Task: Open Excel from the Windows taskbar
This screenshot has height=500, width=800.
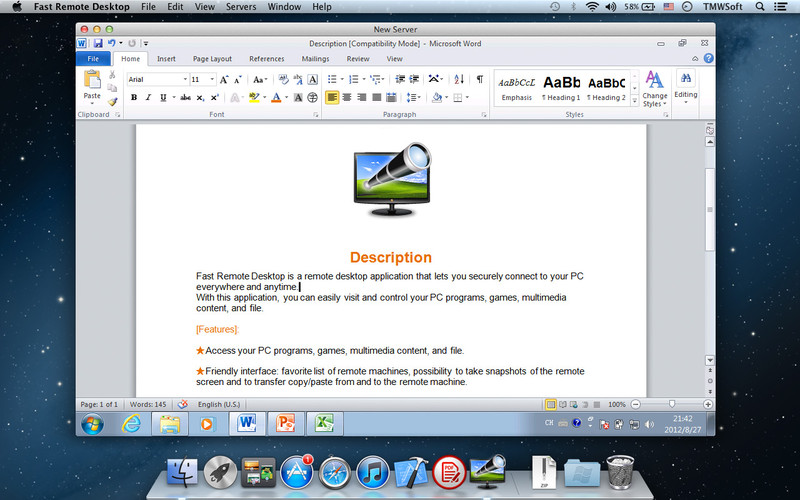Action: (x=324, y=423)
